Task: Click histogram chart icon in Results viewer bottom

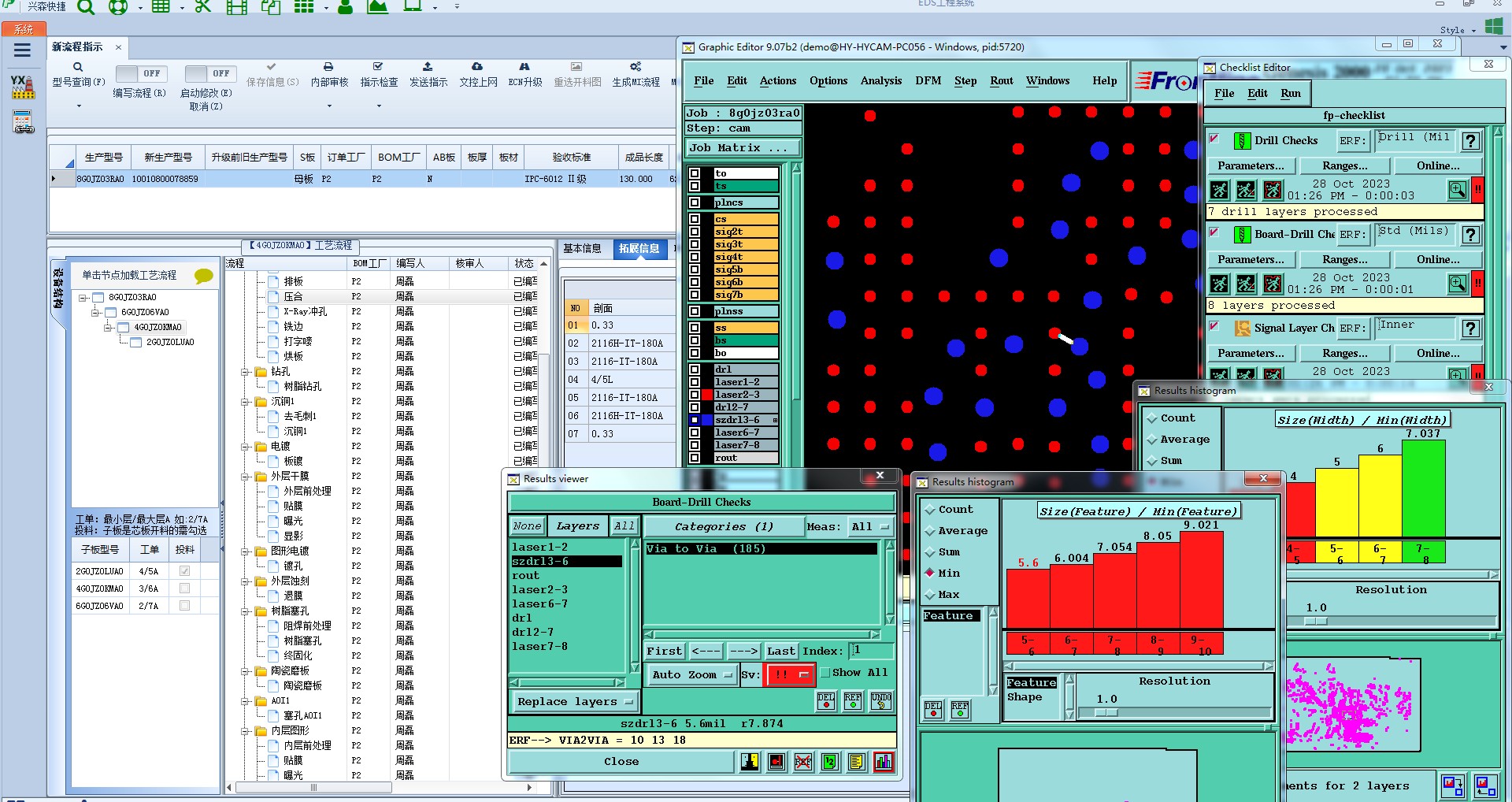Action: point(884,762)
